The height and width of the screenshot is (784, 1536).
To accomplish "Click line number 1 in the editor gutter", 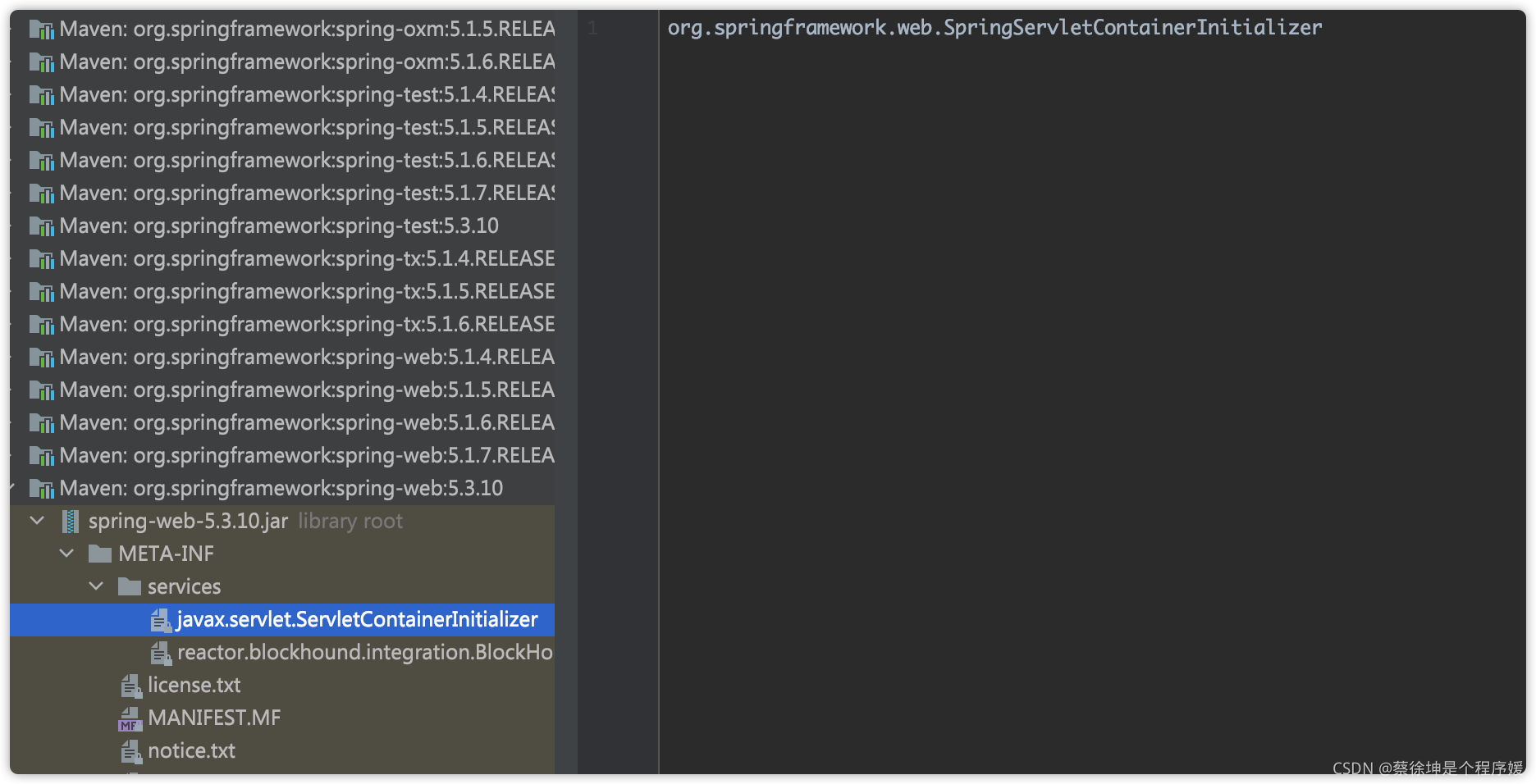I will [593, 27].
